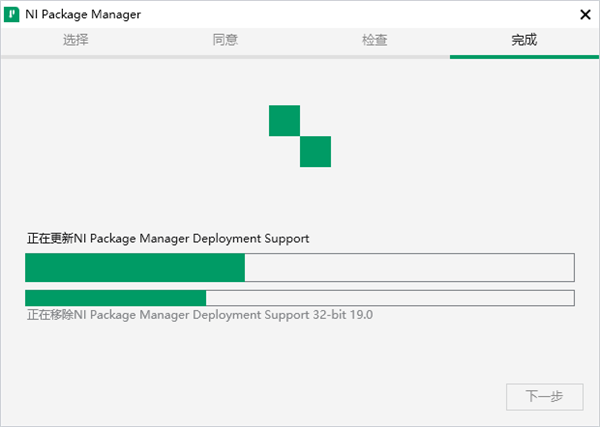This screenshot has width=600, height=427.
Task: Close the NI Package Manager window
Action: tap(584, 14)
